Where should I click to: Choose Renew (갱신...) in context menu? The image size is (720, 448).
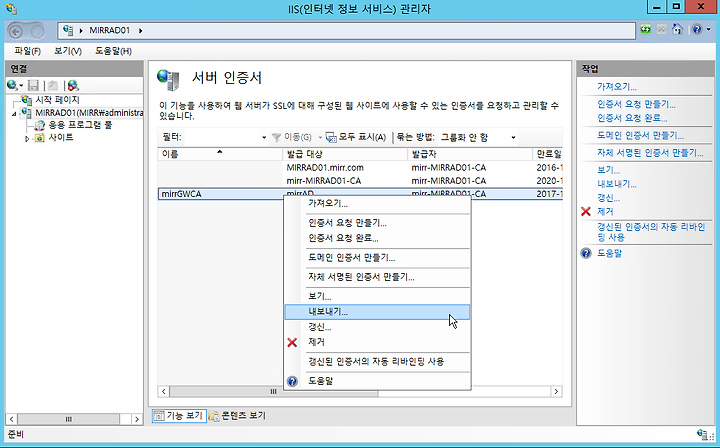coord(377,327)
